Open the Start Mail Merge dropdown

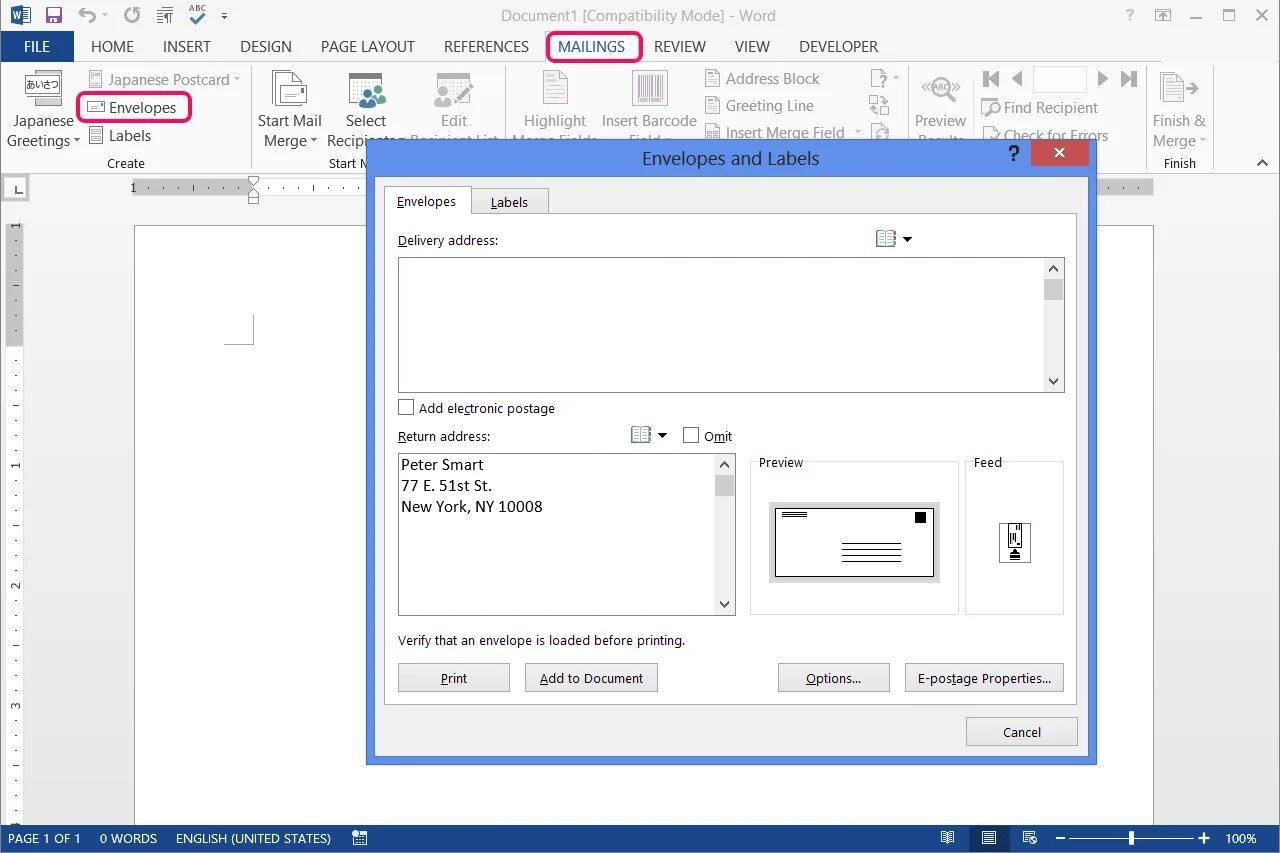click(289, 110)
